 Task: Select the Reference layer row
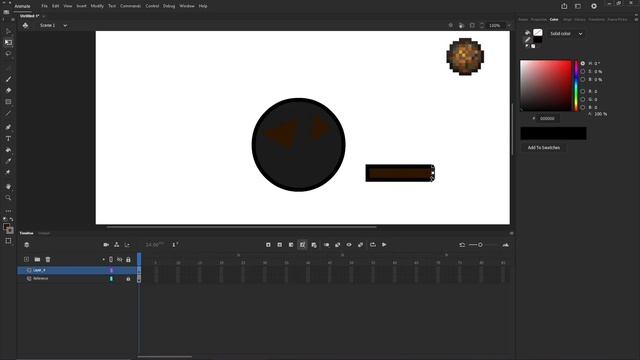pyautogui.click(x=77, y=279)
